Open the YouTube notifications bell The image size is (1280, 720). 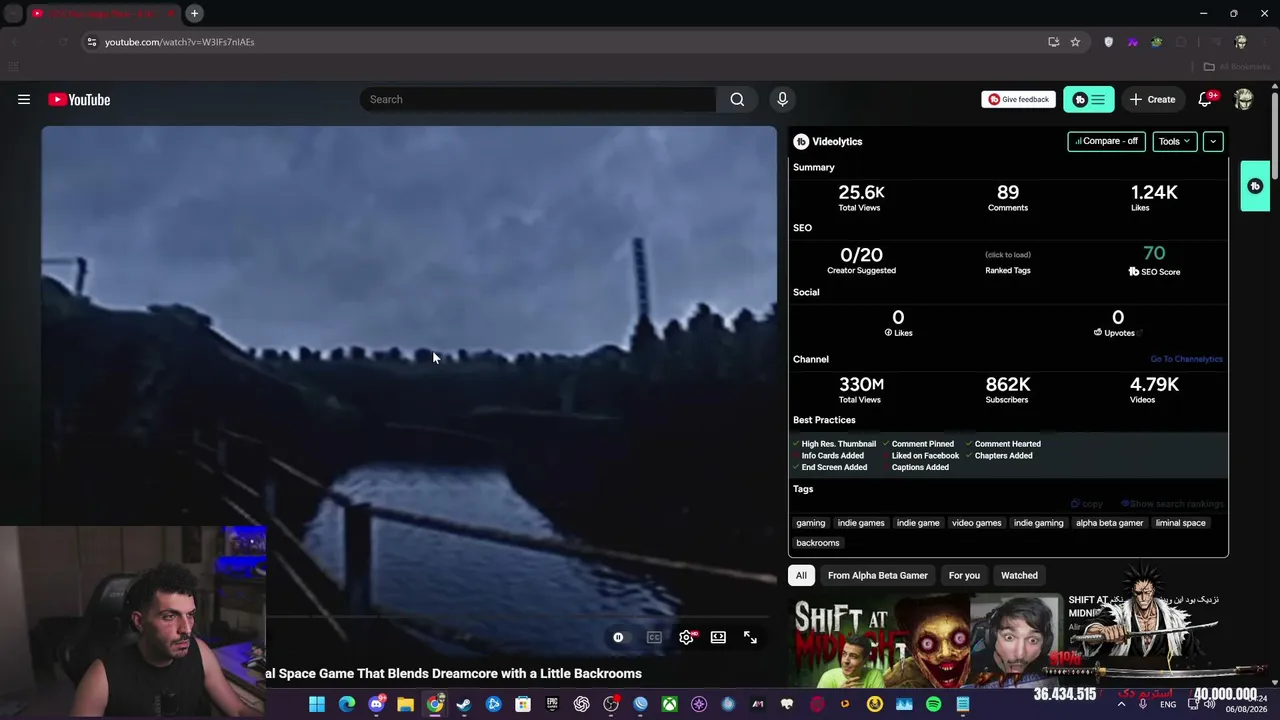click(x=1205, y=99)
